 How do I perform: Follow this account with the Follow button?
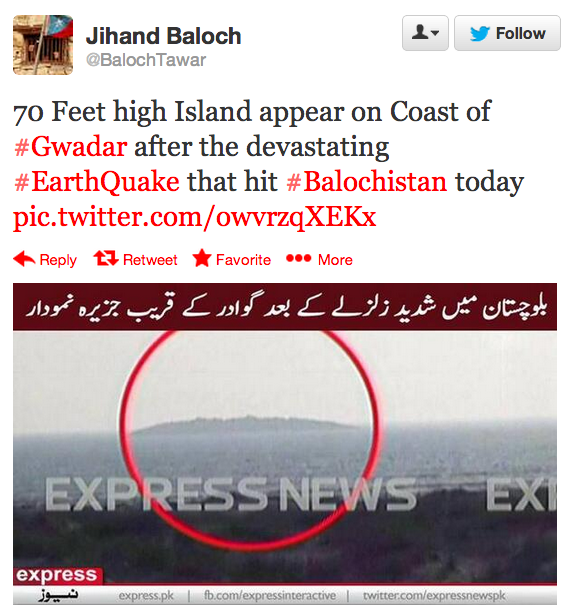507,33
